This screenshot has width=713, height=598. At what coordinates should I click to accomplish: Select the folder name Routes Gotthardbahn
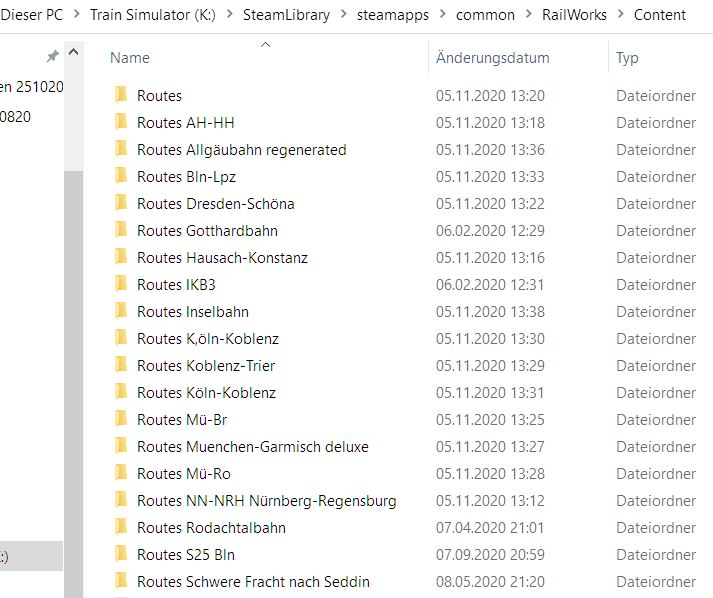[207, 231]
